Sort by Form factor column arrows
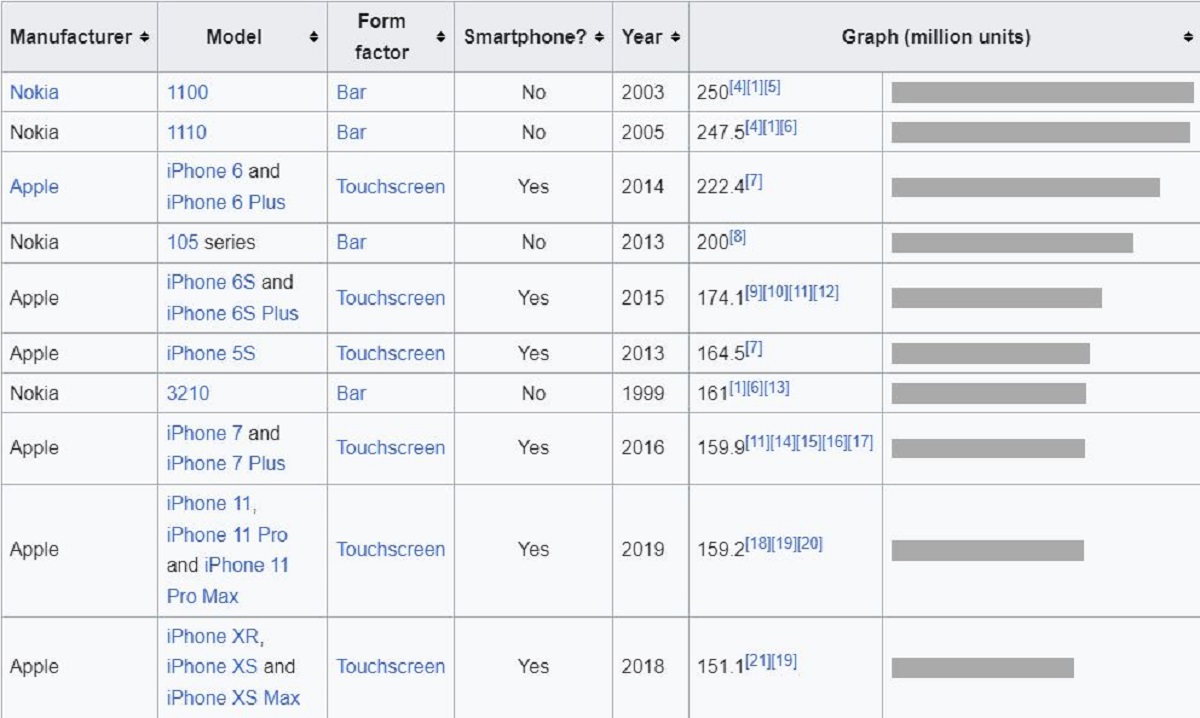Viewport: 1200px width, 718px height. (x=441, y=37)
